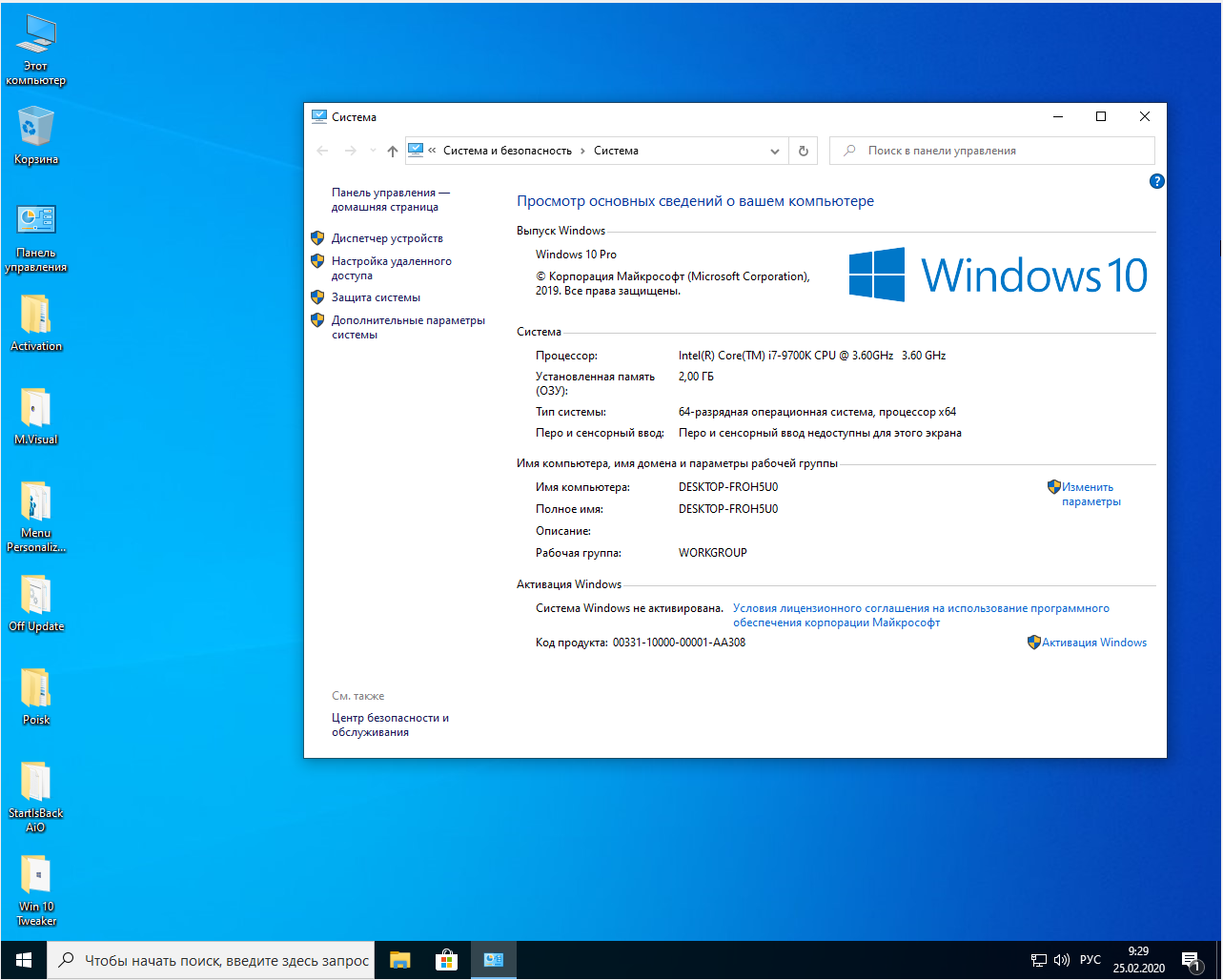
Task: Click the product code '00331-10000-00001-AA308'
Action: click(679, 643)
